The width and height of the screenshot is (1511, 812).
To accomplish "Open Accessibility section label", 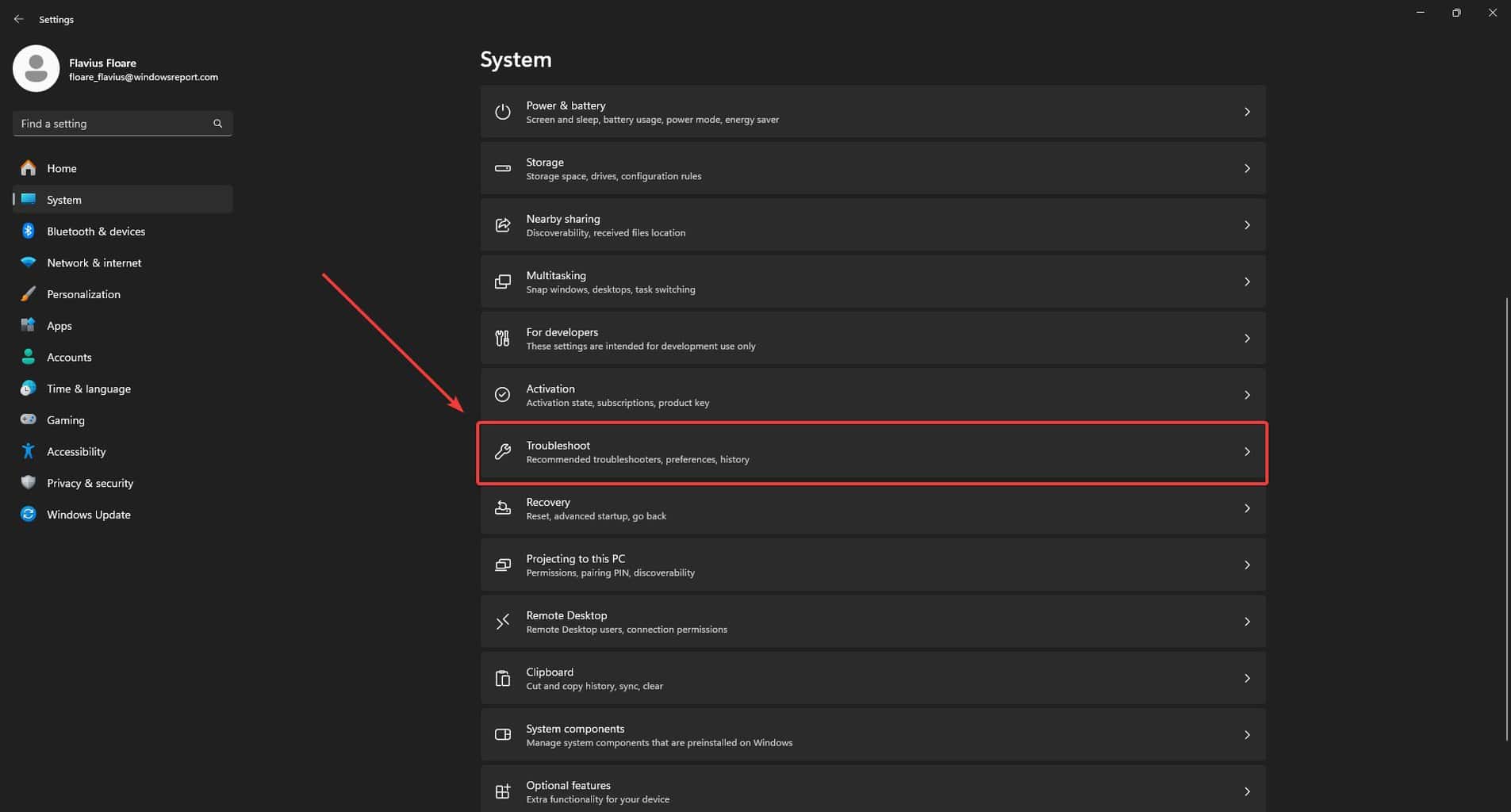I will [76, 451].
